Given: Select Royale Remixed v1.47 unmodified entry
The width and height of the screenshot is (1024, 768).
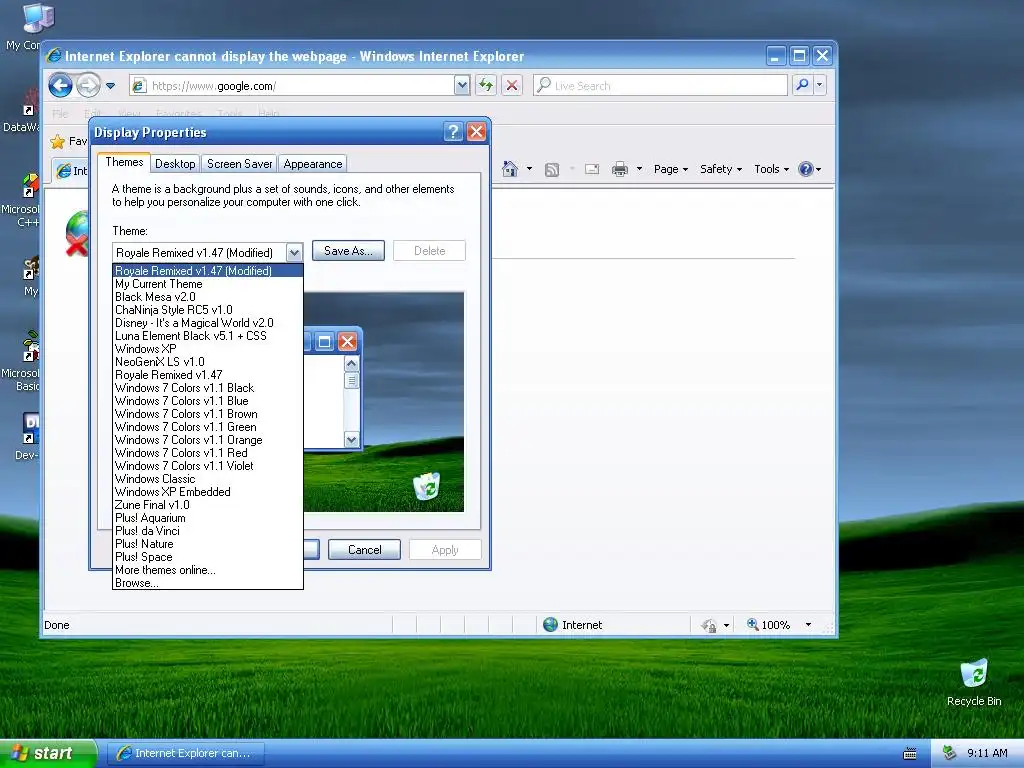Looking at the screenshot, I should (x=208, y=375).
